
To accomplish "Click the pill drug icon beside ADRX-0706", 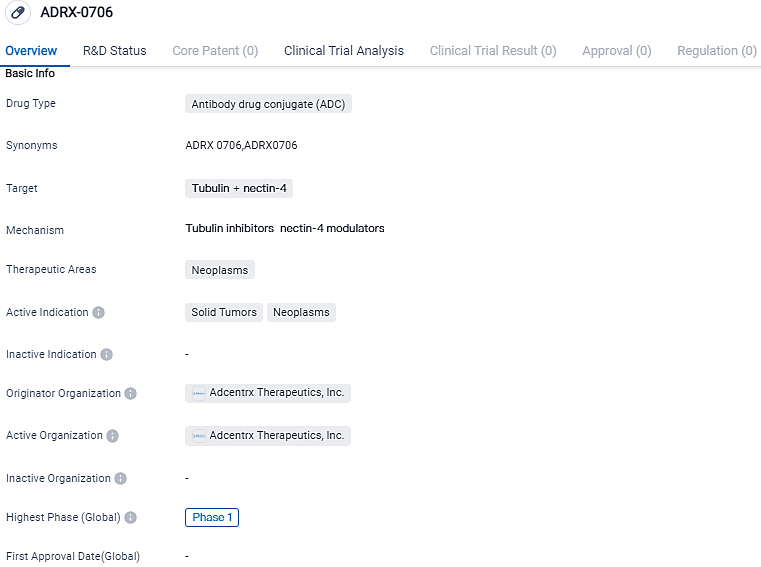I will click(18, 13).
